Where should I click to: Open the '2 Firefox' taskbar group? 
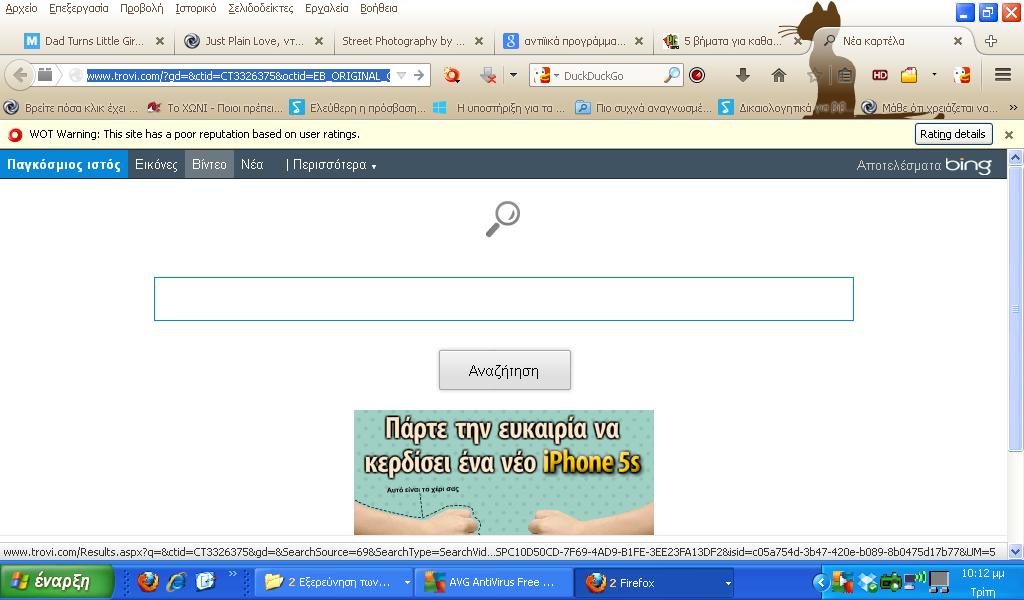[x=655, y=582]
